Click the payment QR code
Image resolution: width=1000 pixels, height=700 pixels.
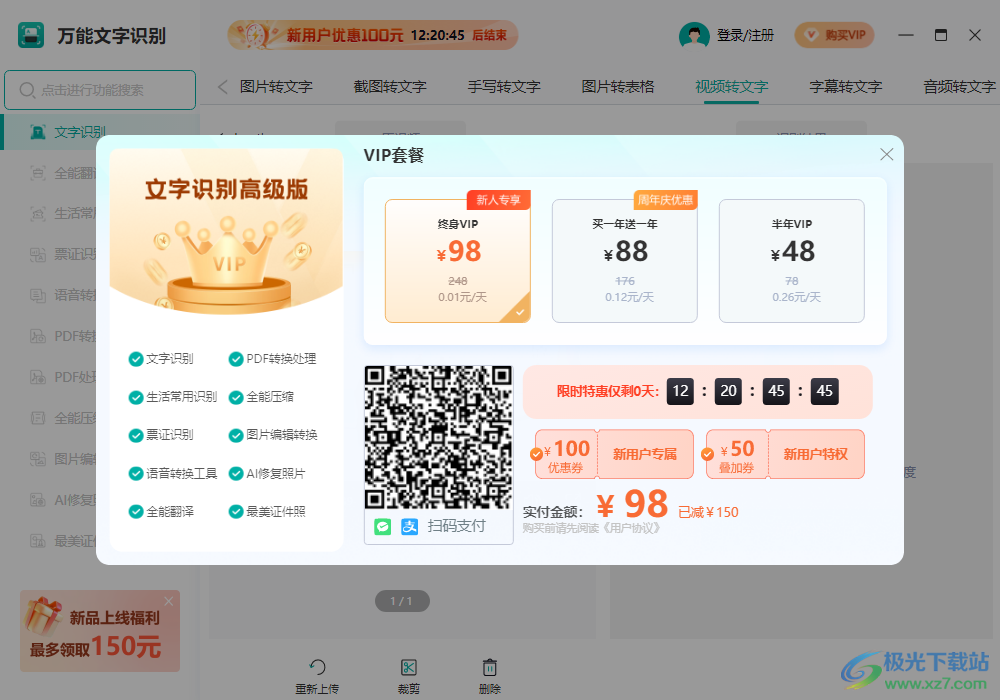[x=438, y=437]
